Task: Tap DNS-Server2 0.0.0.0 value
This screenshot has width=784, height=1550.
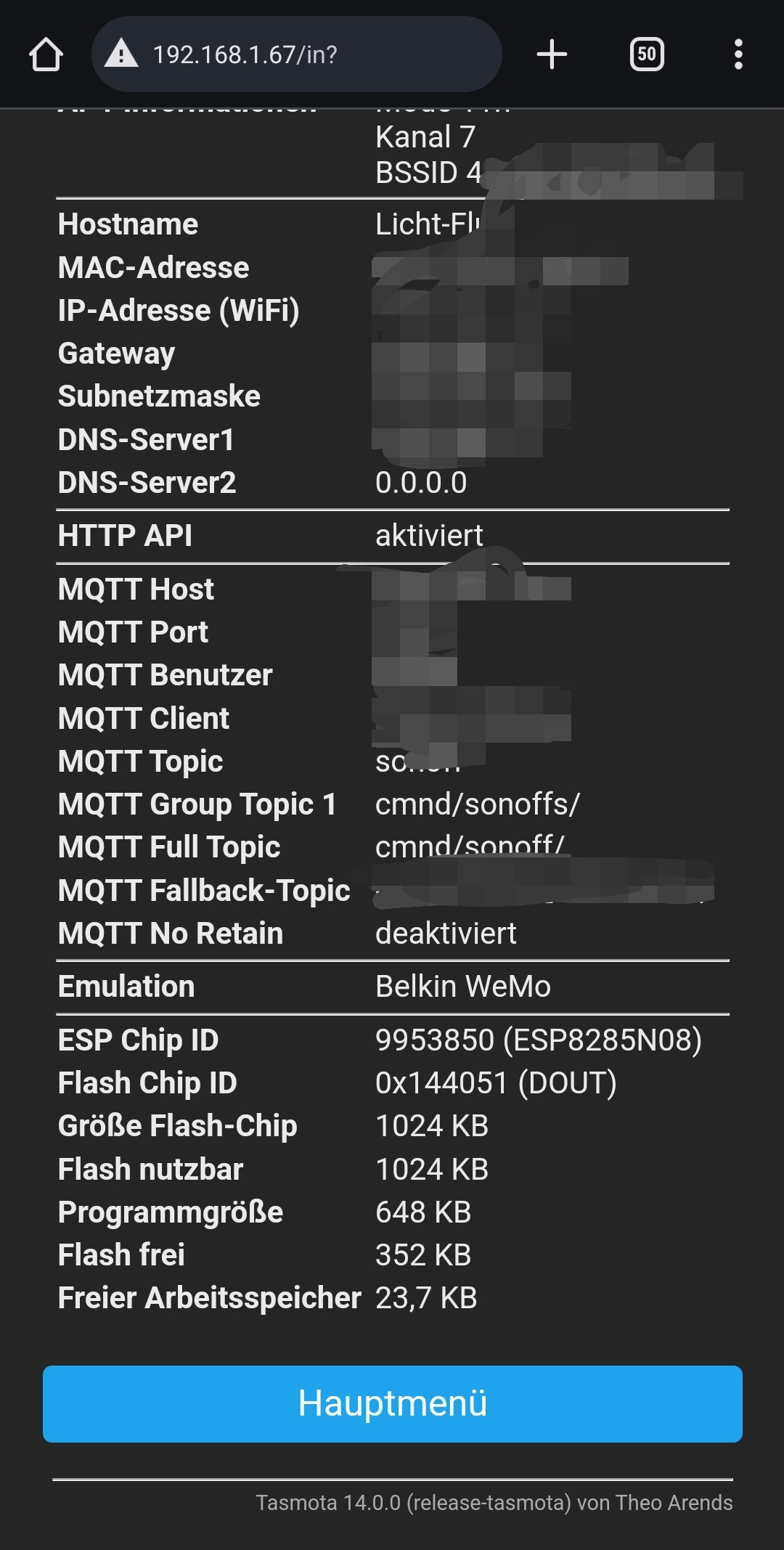Action: click(x=421, y=483)
